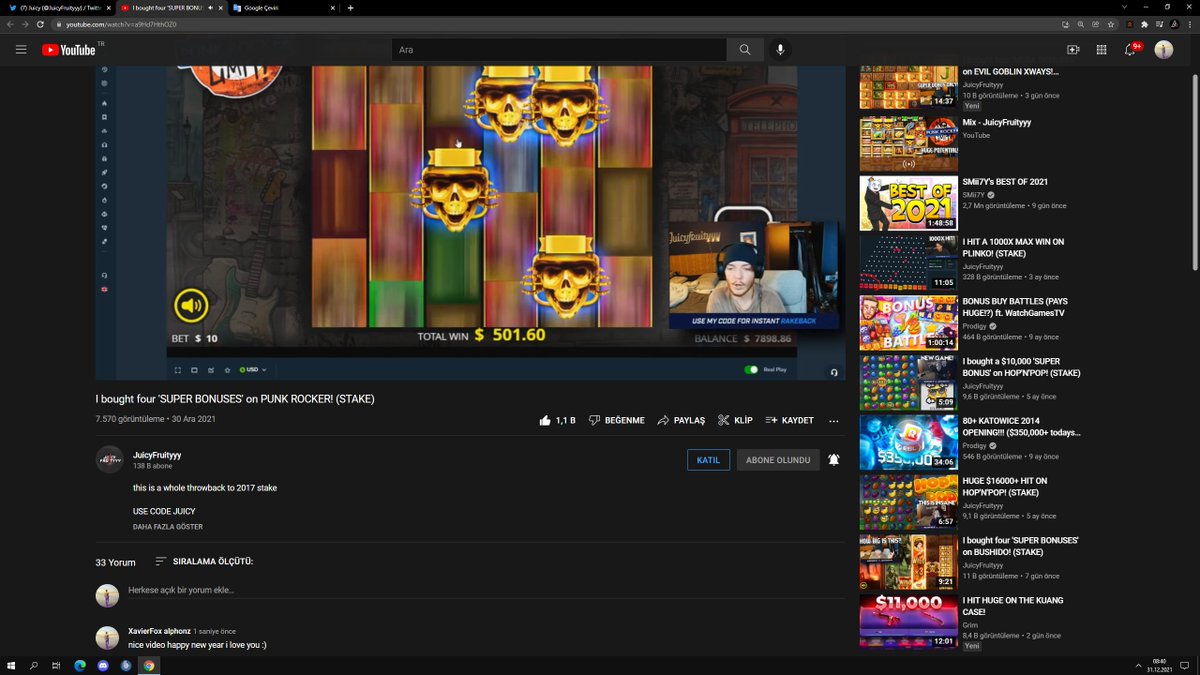The image size is (1200, 675).
Task: Open HUGE $16000+ HIT video title
Action: pyautogui.click(x=1005, y=487)
